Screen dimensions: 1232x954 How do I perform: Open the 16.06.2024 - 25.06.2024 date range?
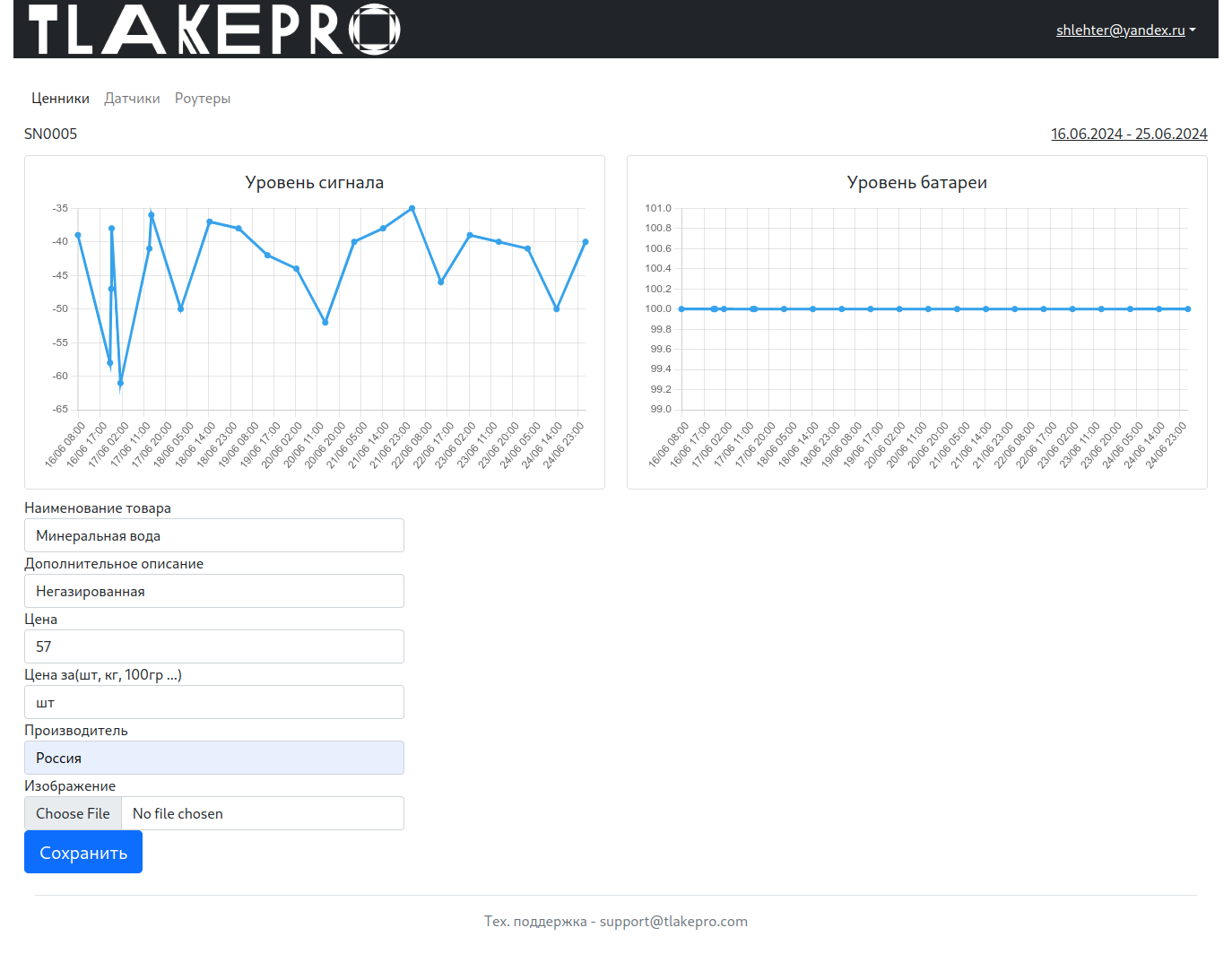1129,134
